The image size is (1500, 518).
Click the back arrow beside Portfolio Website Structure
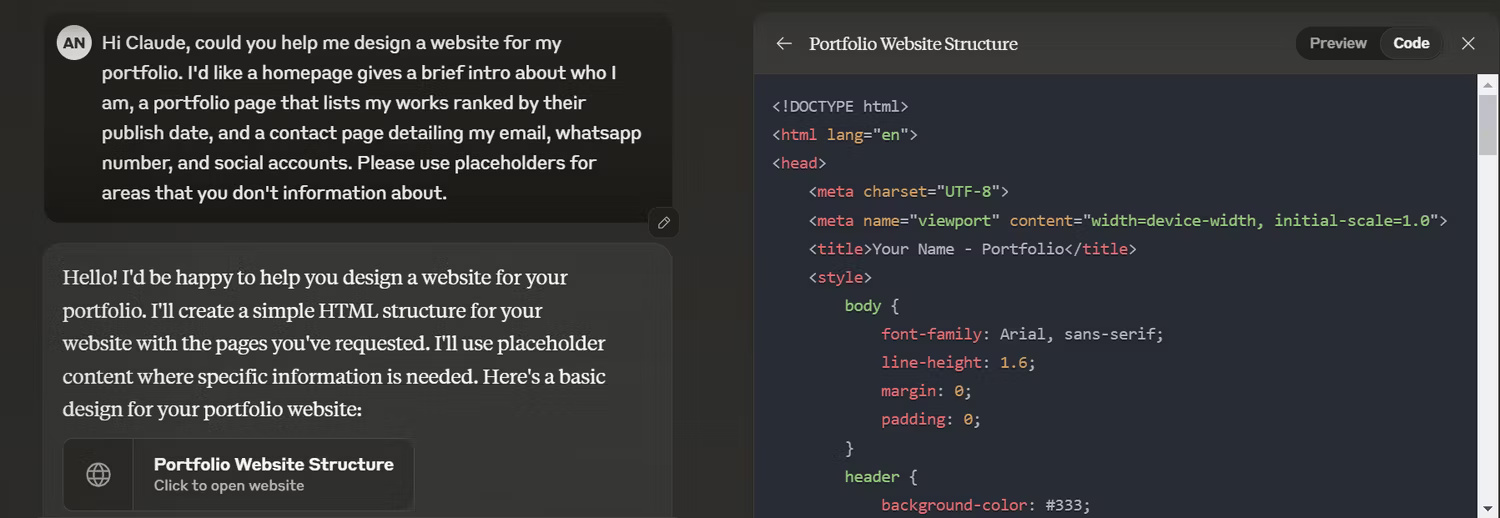coord(784,43)
